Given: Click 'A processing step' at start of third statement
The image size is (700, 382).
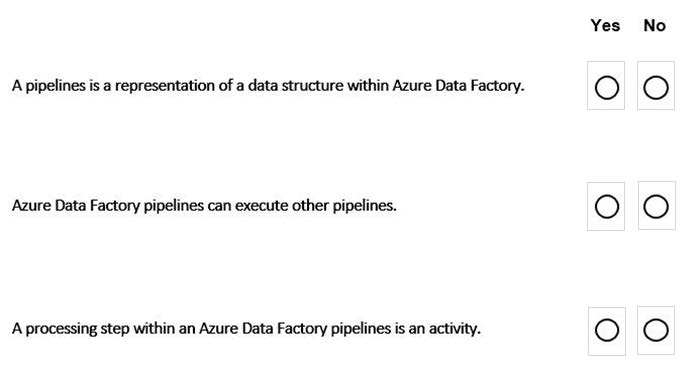Looking at the screenshot, I should [71, 328].
